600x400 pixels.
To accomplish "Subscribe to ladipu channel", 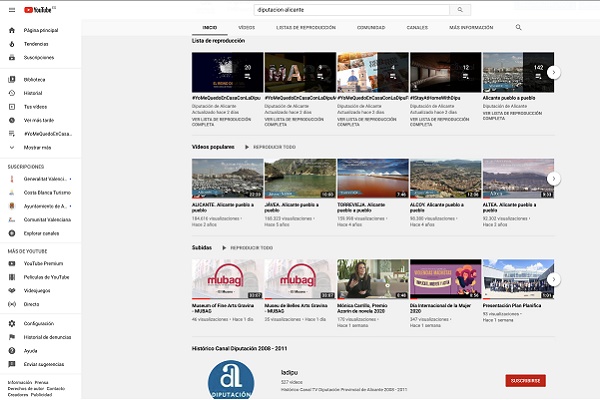I will [x=525, y=381].
